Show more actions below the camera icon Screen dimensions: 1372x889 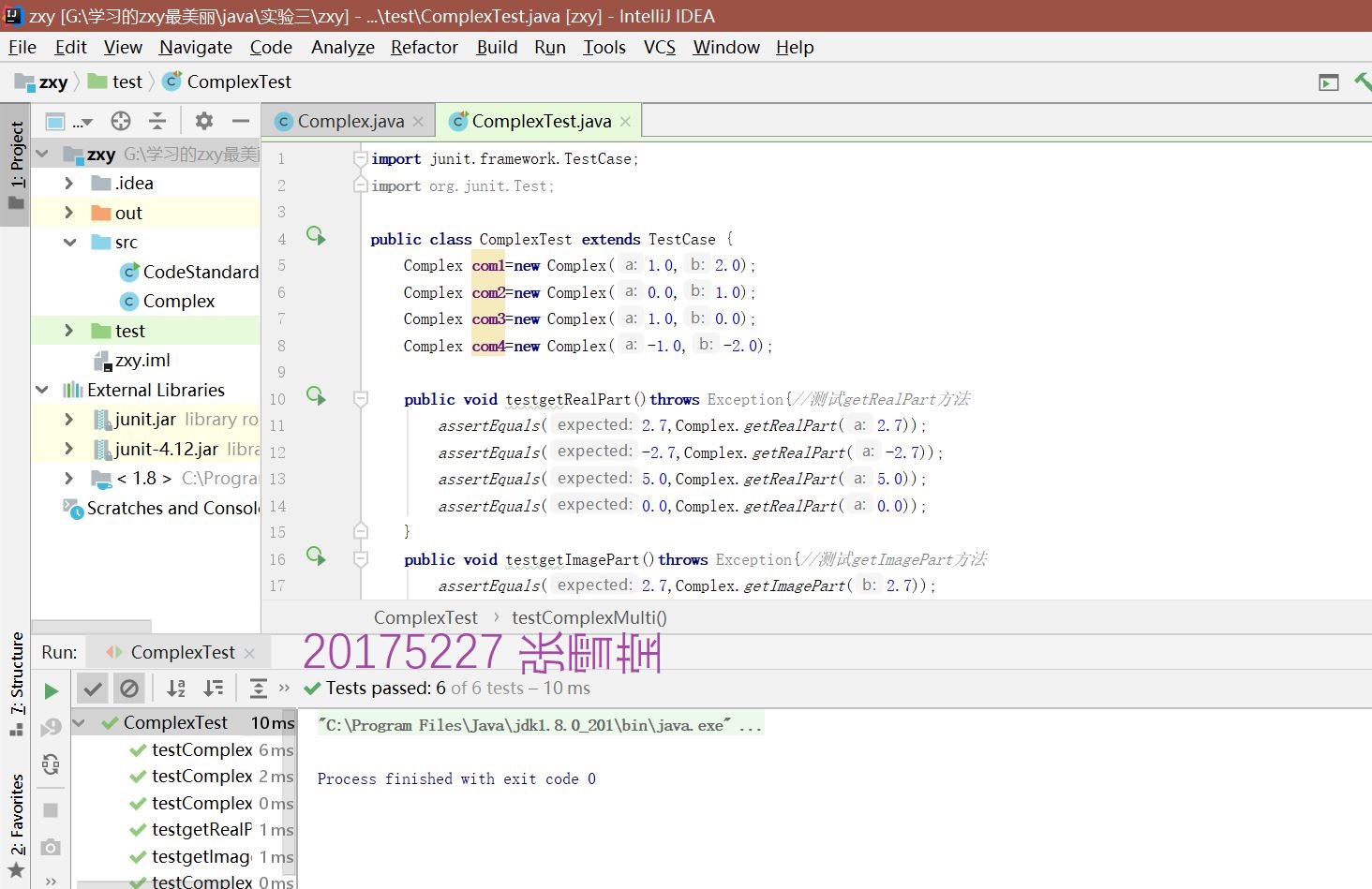[51, 881]
